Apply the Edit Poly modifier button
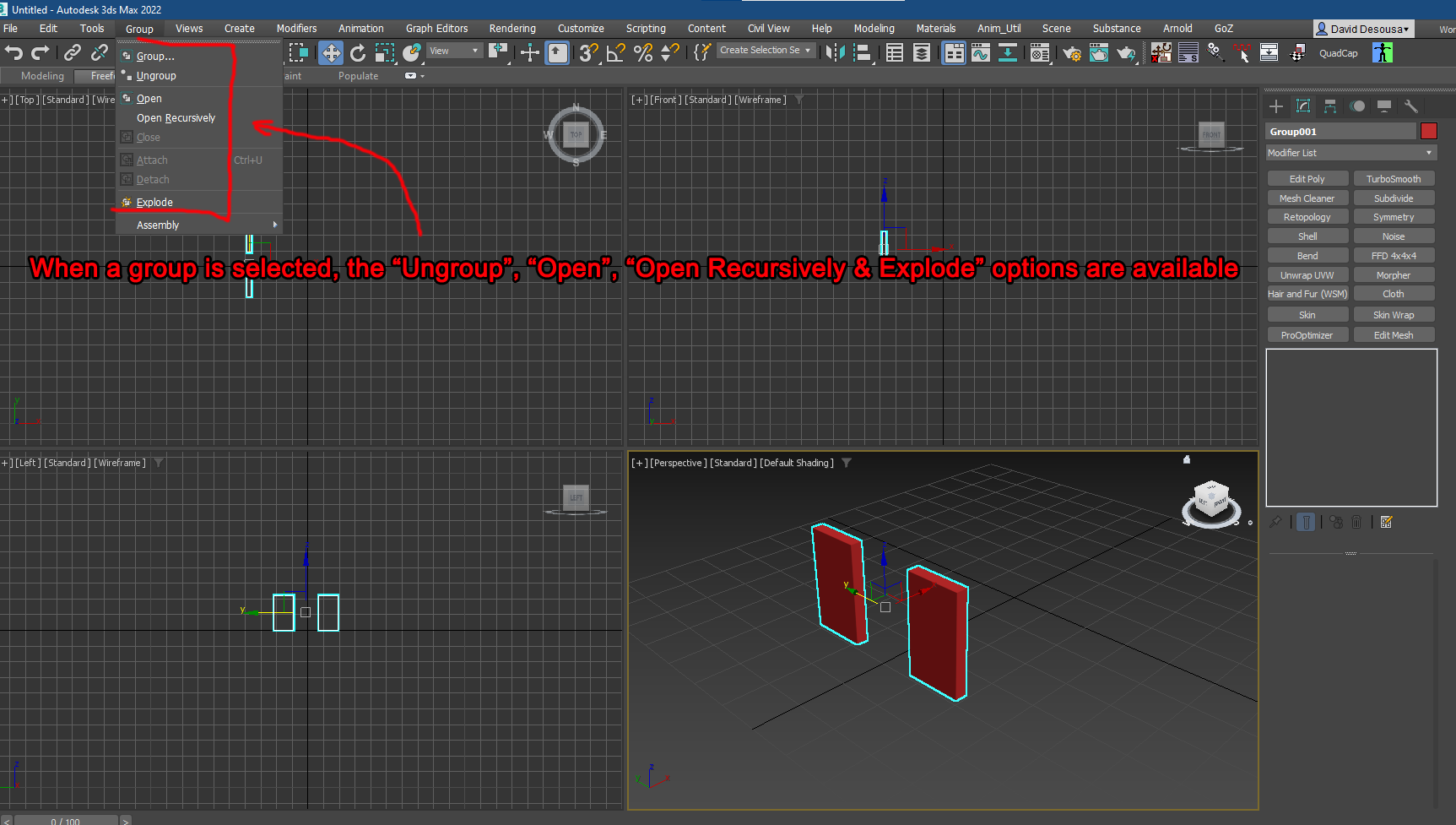The image size is (1456, 825). (x=1307, y=178)
